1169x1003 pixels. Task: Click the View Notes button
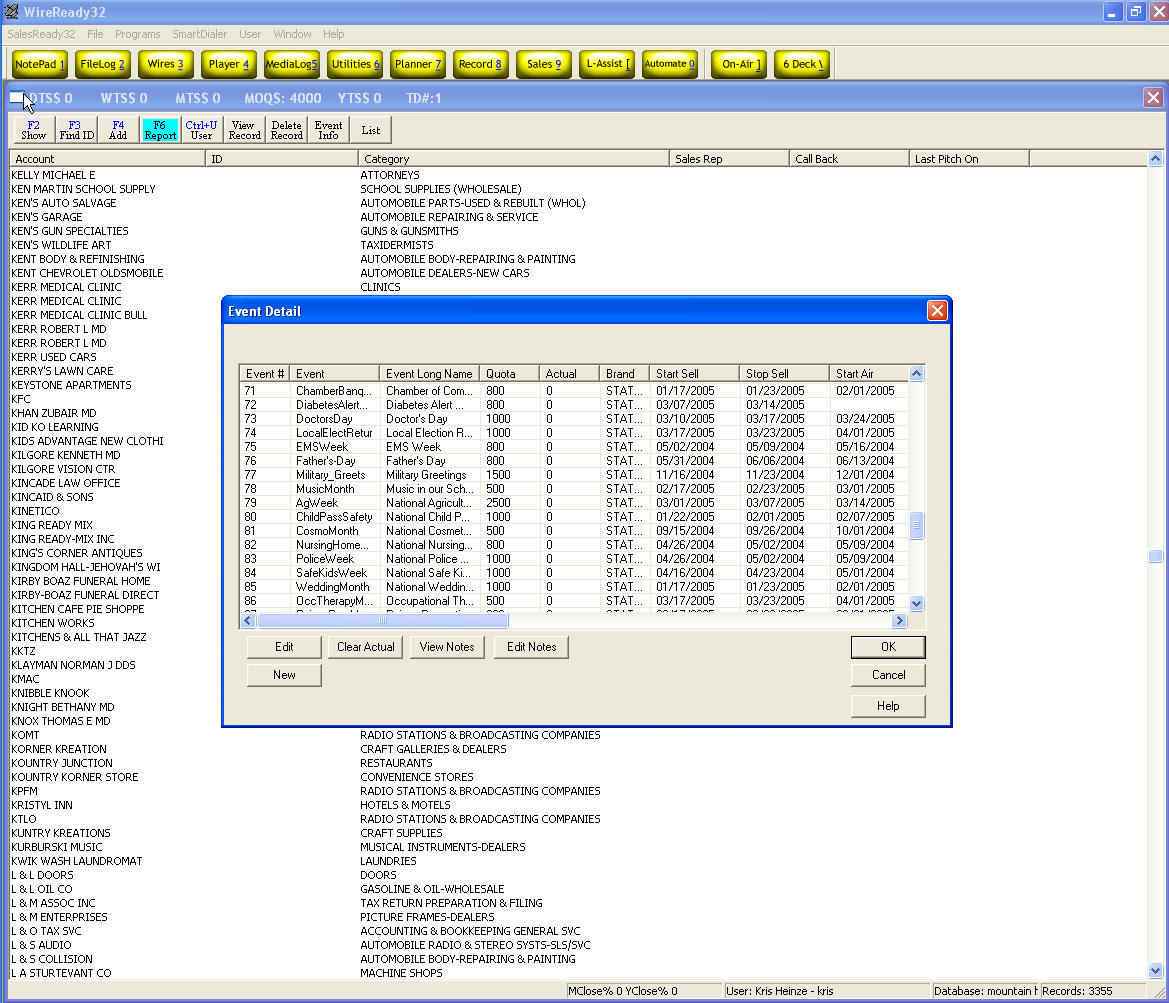click(x=447, y=647)
